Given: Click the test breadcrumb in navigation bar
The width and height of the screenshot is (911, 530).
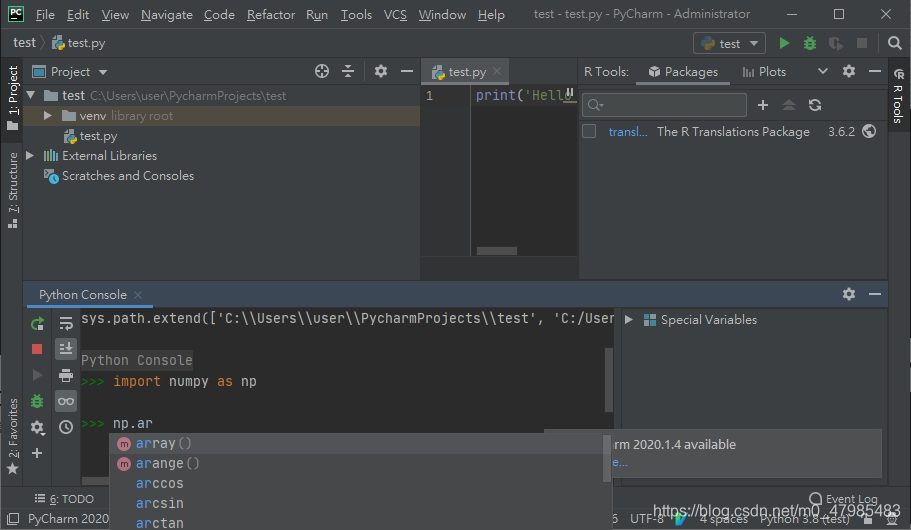Looking at the screenshot, I should (x=24, y=42).
